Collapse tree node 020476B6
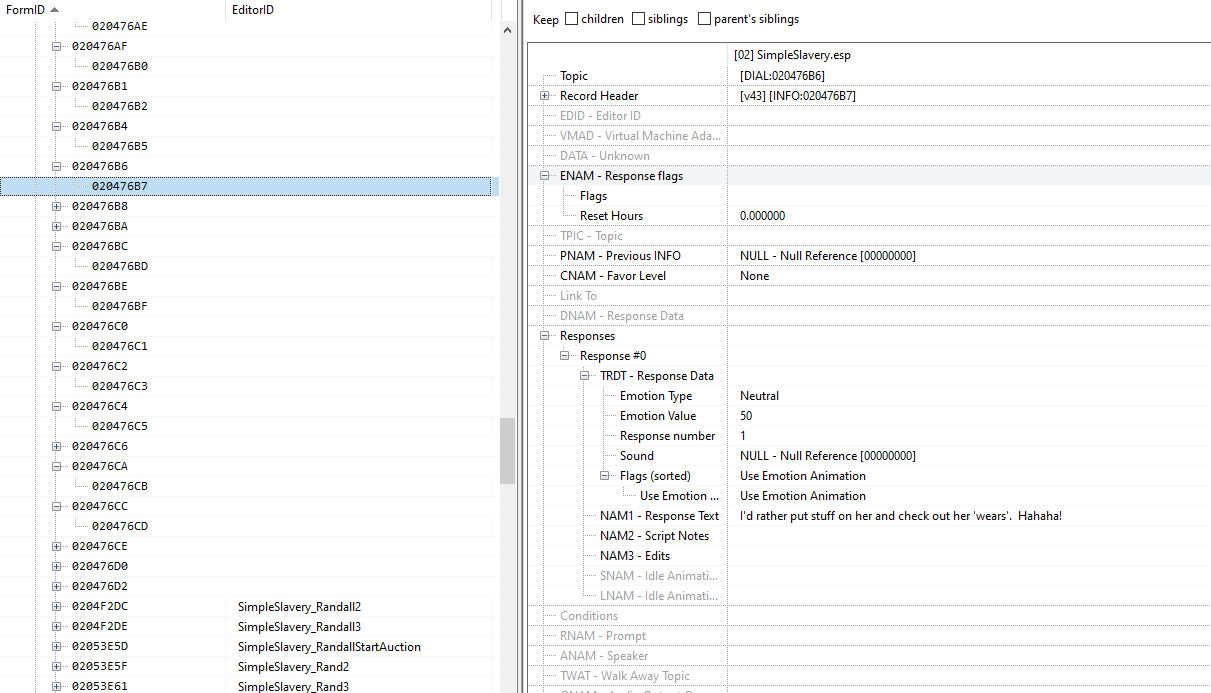Viewport: 1211px width, 693px height. click(x=57, y=166)
